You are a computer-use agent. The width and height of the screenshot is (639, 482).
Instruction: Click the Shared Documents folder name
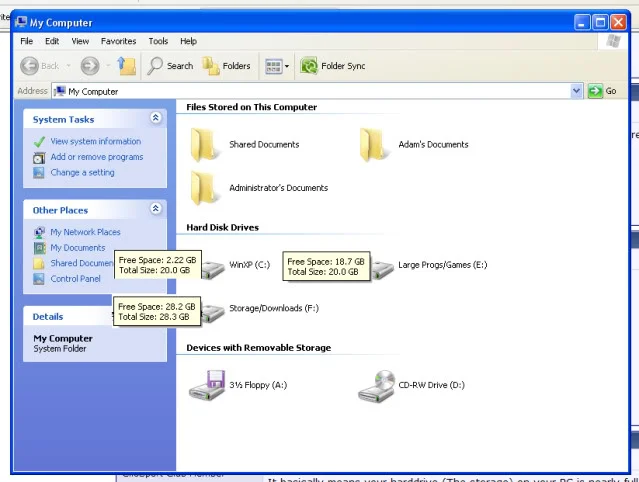264,145
